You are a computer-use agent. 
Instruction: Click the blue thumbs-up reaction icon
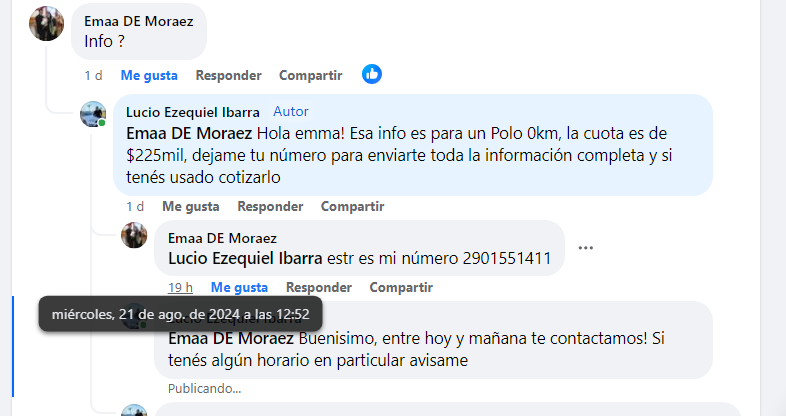pyautogui.click(x=372, y=74)
